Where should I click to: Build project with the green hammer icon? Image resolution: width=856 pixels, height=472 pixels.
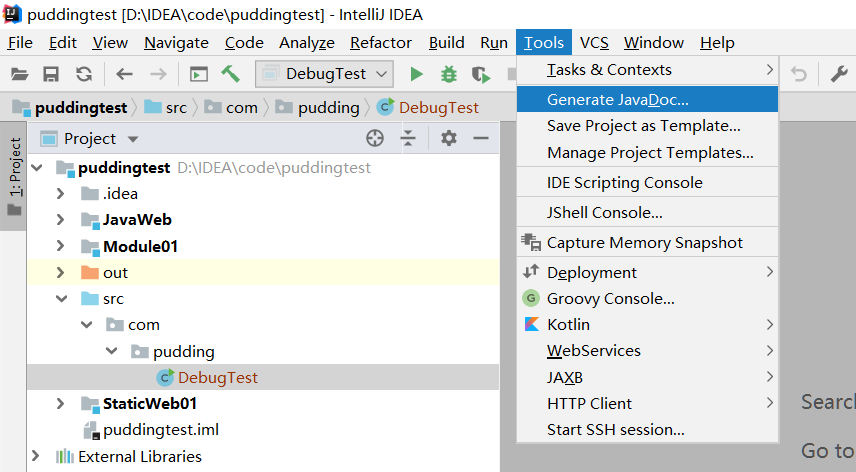pos(230,74)
